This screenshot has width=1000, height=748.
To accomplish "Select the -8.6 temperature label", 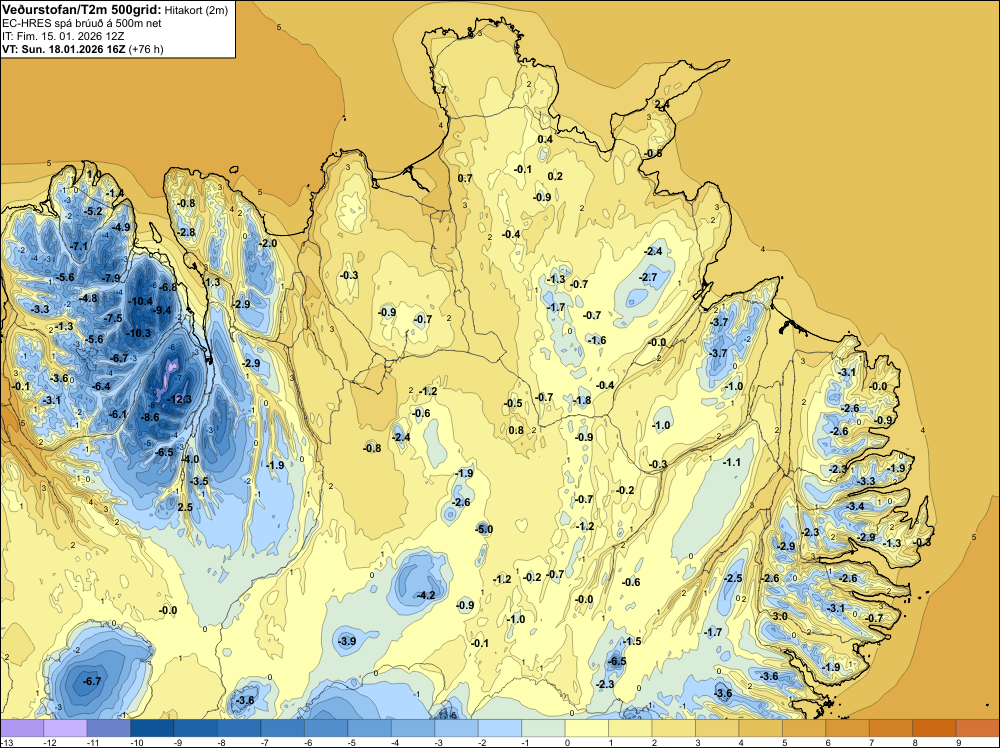I will pyautogui.click(x=149, y=418).
